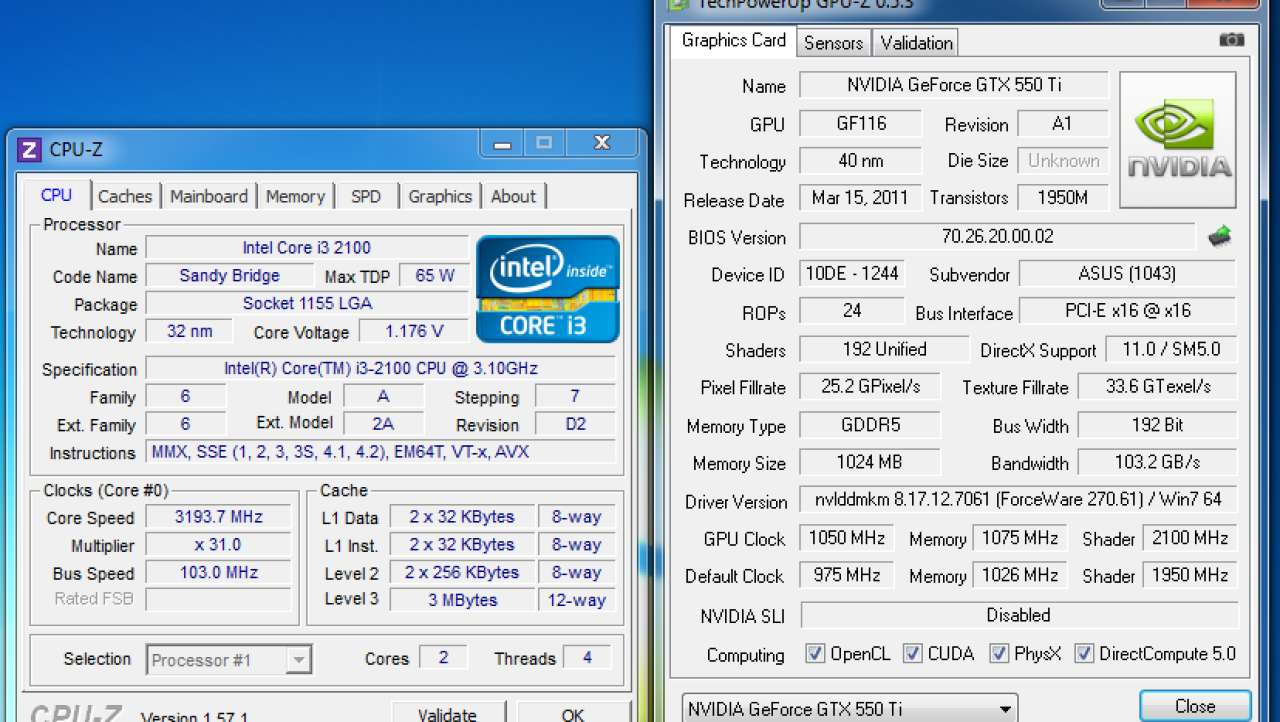The height and width of the screenshot is (722, 1280).
Task: Click the OK button in CPU-Z
Action: [573, 714]
